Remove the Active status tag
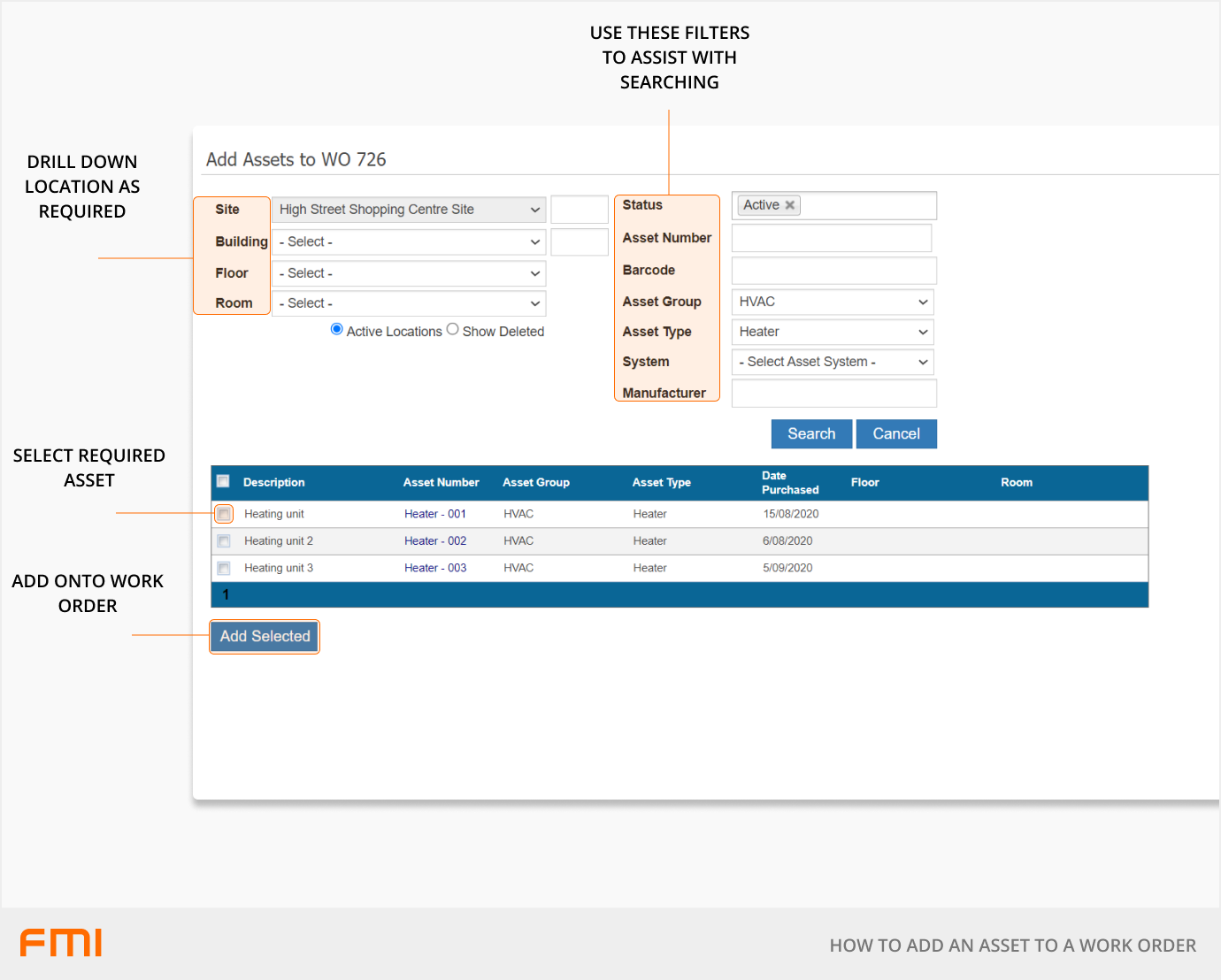 (790, 205)
